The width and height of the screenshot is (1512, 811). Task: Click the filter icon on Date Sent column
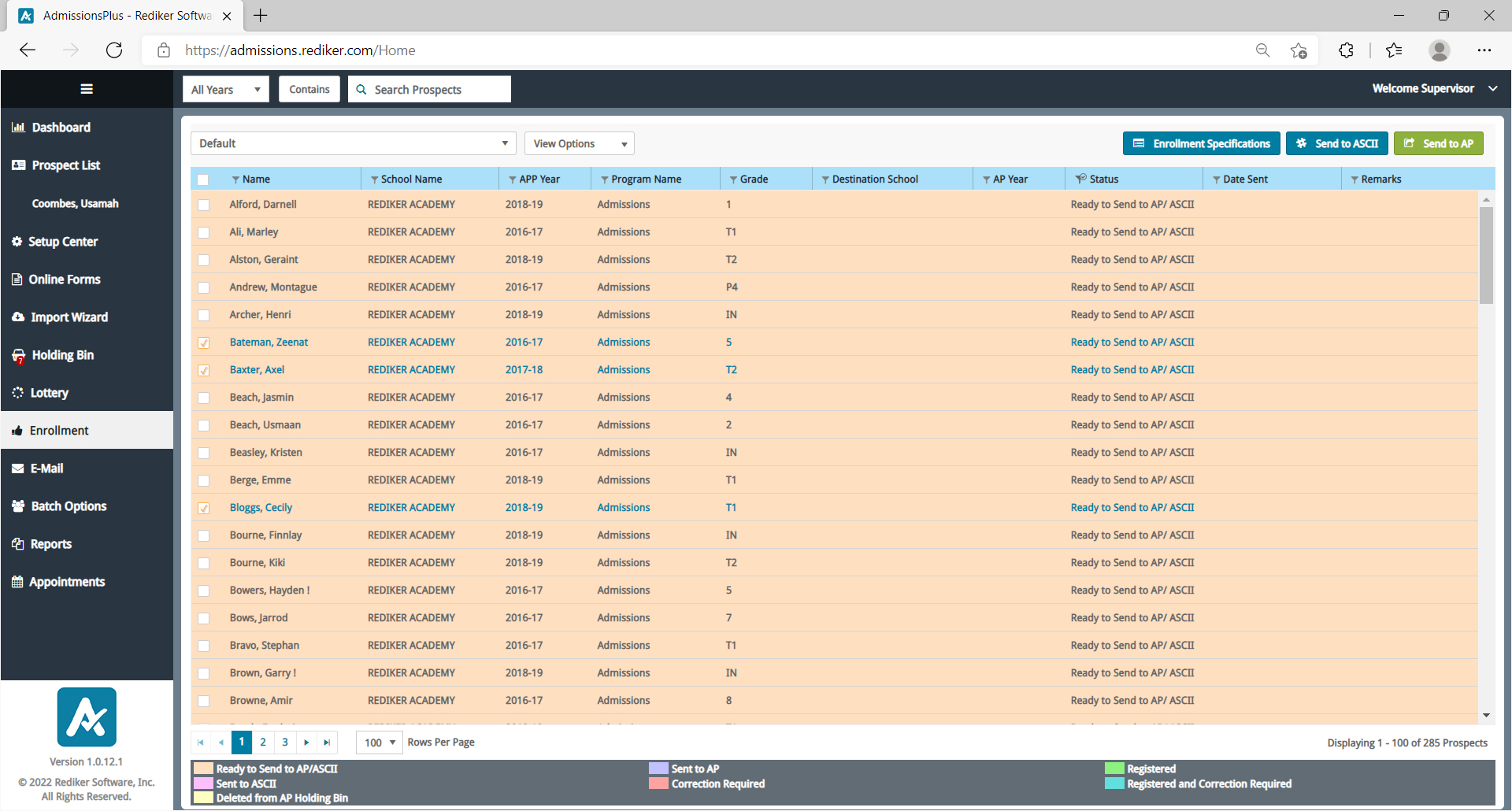(1217, 180)
